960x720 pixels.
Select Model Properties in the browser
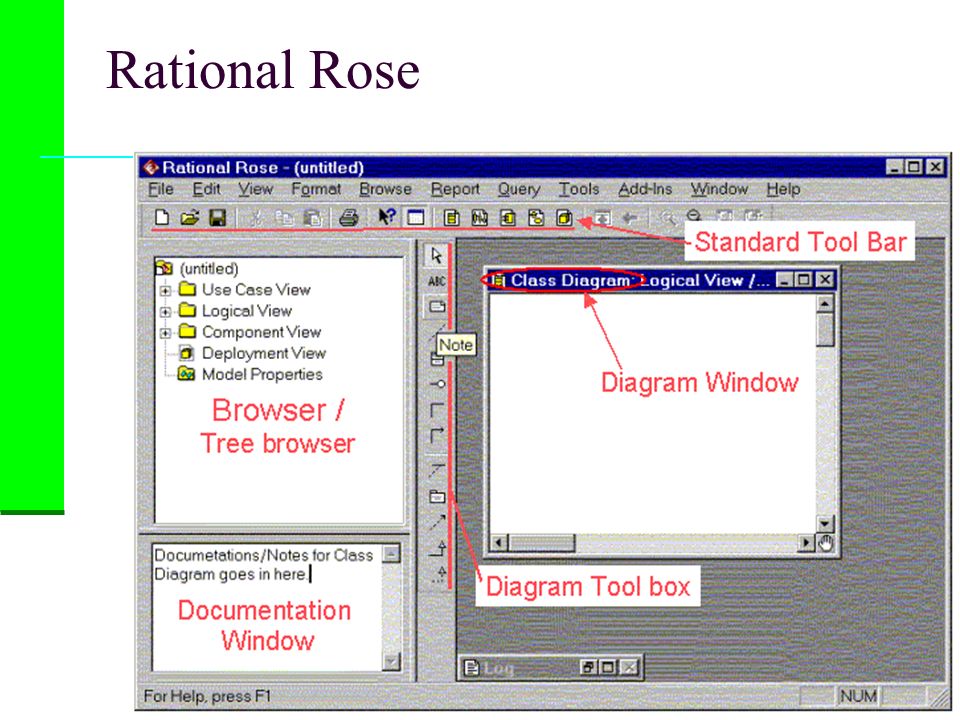262,374
